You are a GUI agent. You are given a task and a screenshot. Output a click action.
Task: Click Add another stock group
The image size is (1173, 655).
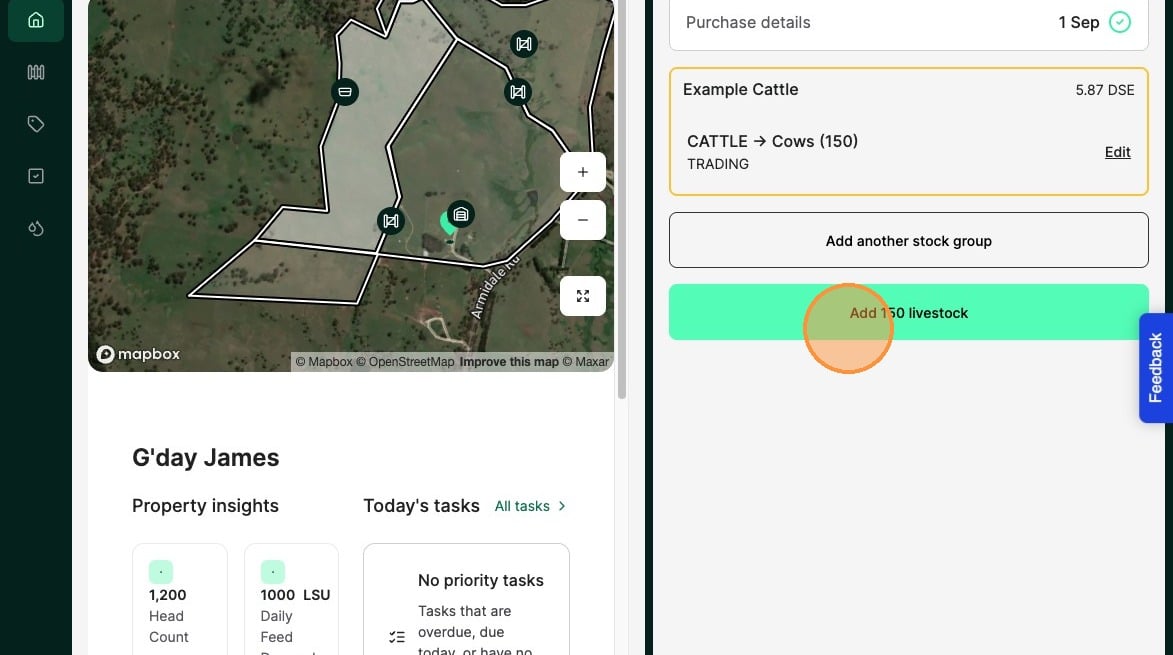[908, 241]
